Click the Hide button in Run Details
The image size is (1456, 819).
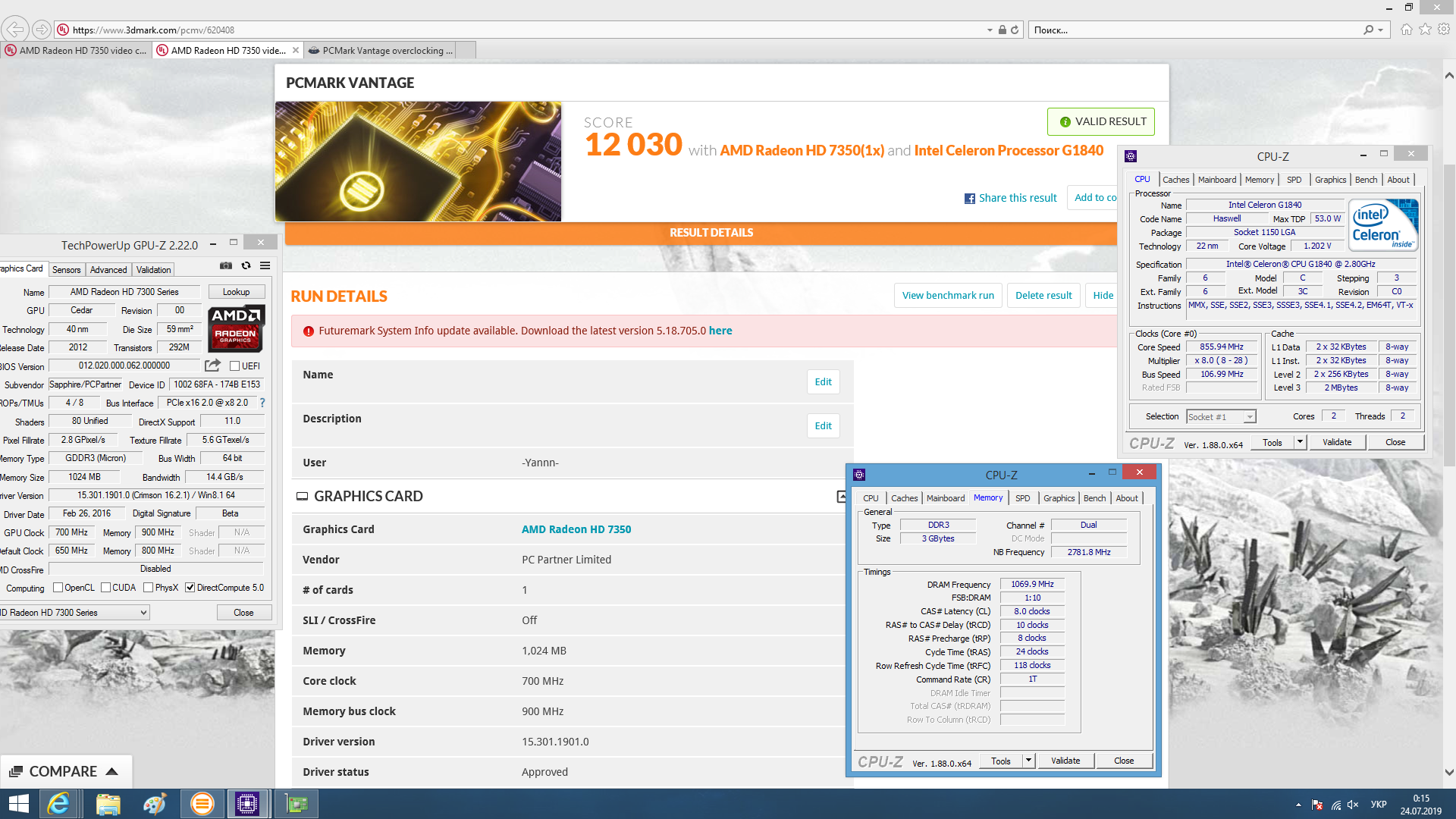pyautogui.click(x=1103, y=296)
